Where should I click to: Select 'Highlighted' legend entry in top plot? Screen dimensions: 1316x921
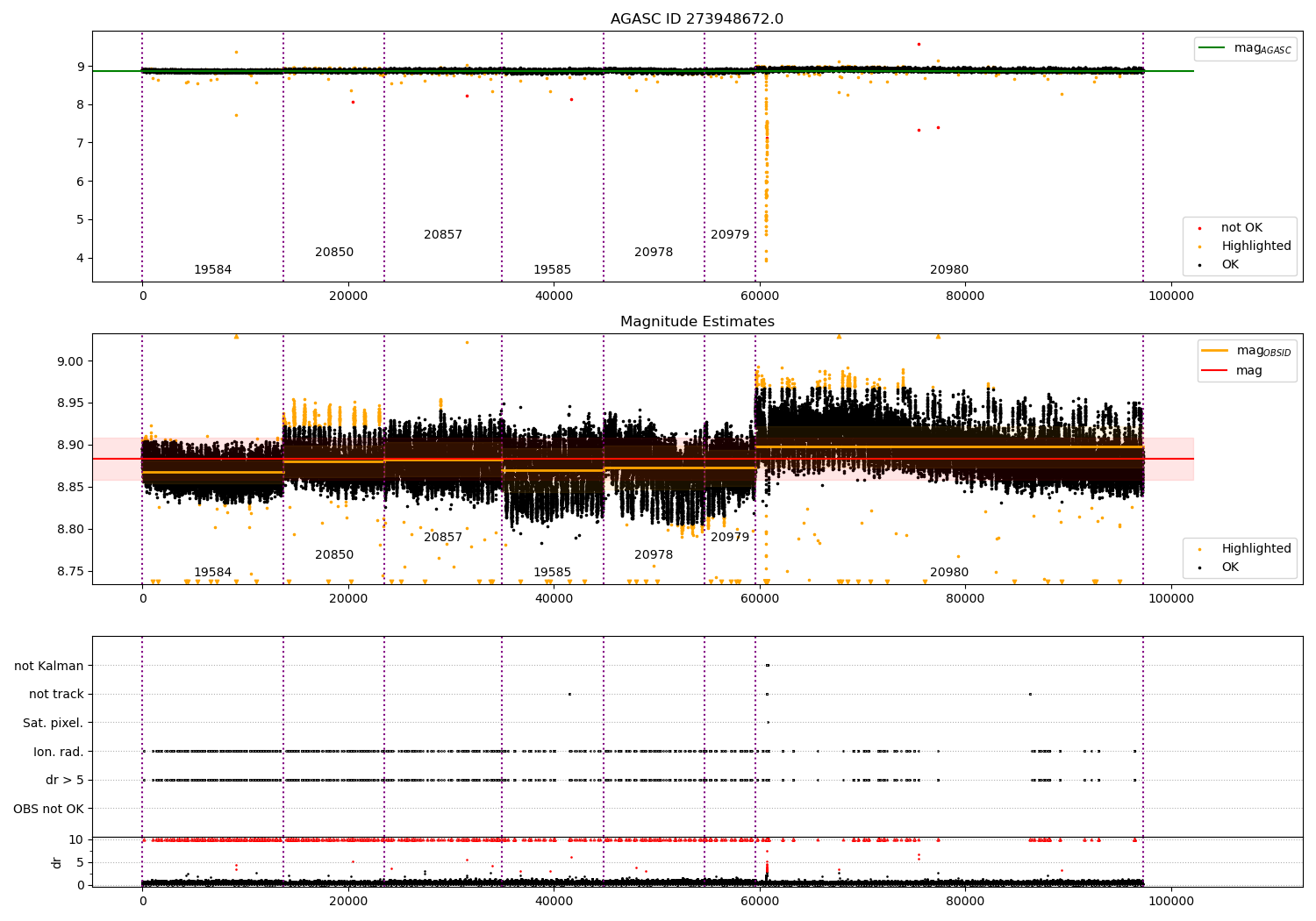pos(1256,246)
